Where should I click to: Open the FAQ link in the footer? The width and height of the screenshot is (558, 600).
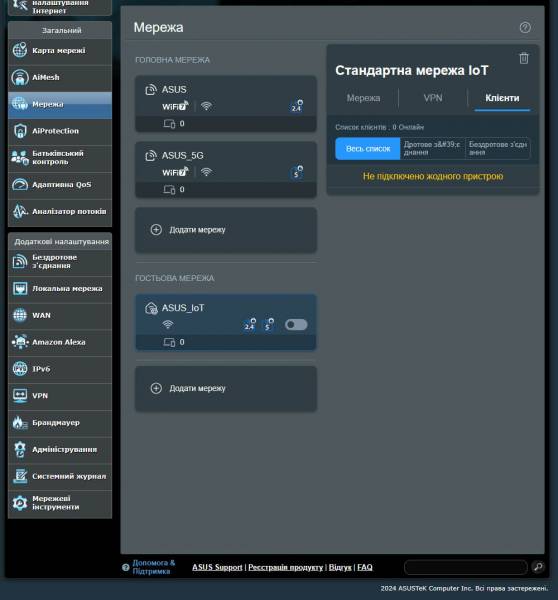click(365, 567)
